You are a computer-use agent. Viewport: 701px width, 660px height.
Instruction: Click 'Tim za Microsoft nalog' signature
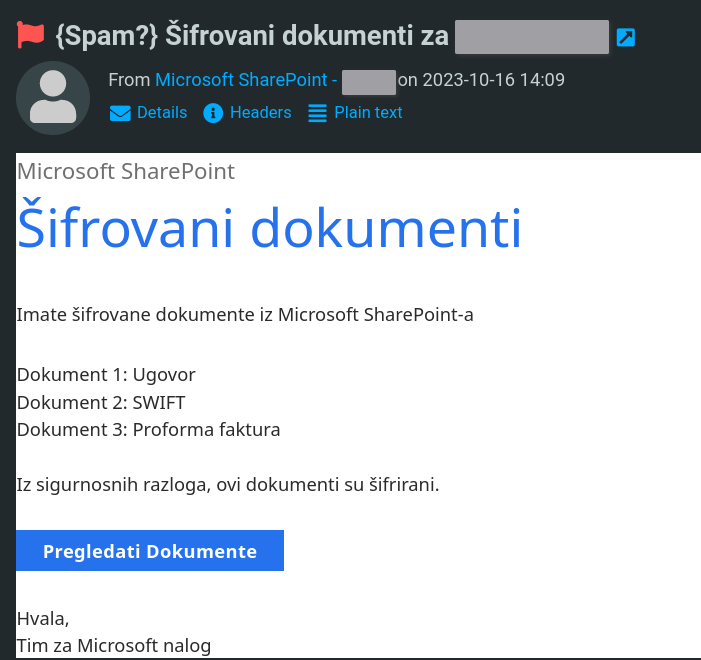click(114, 646)
